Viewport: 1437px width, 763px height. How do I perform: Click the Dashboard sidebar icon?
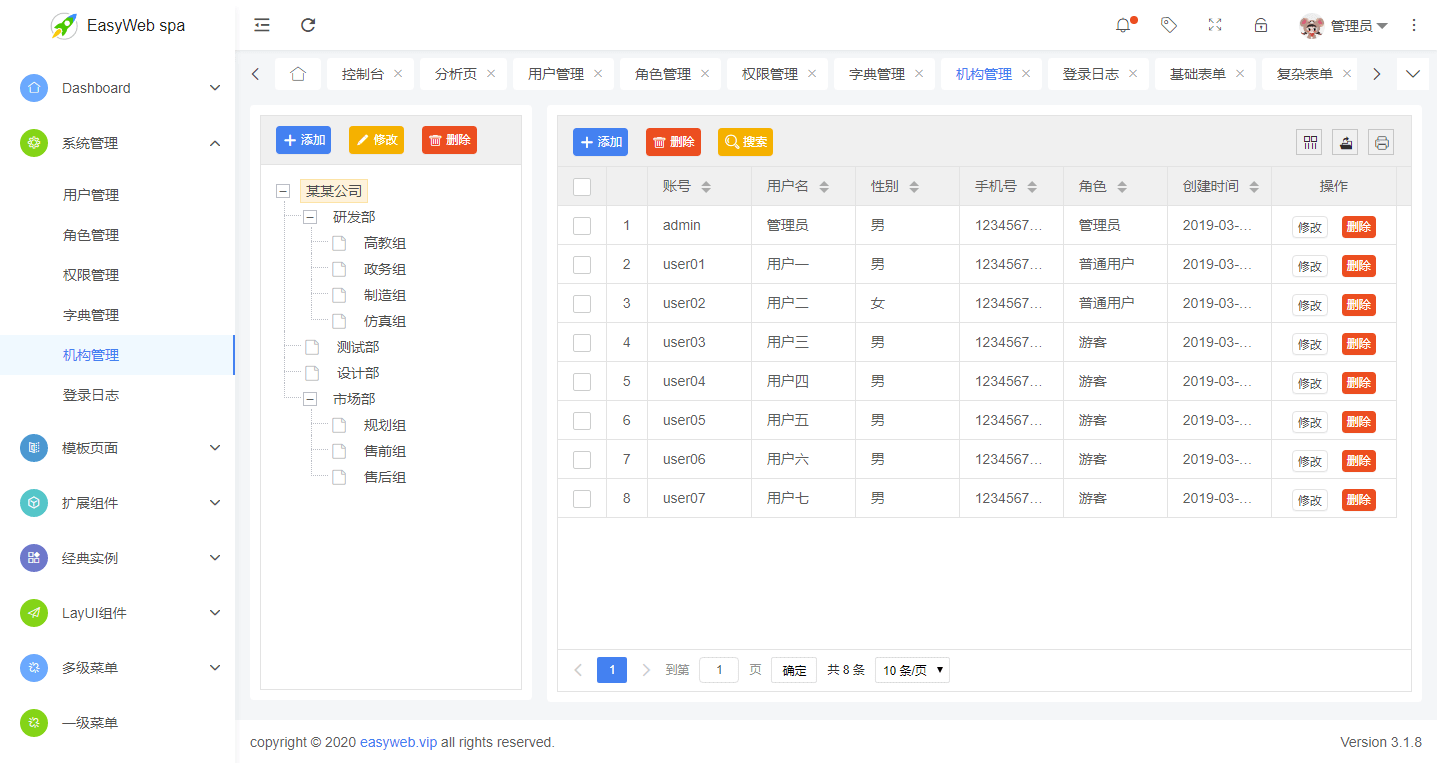coord(34,88)
